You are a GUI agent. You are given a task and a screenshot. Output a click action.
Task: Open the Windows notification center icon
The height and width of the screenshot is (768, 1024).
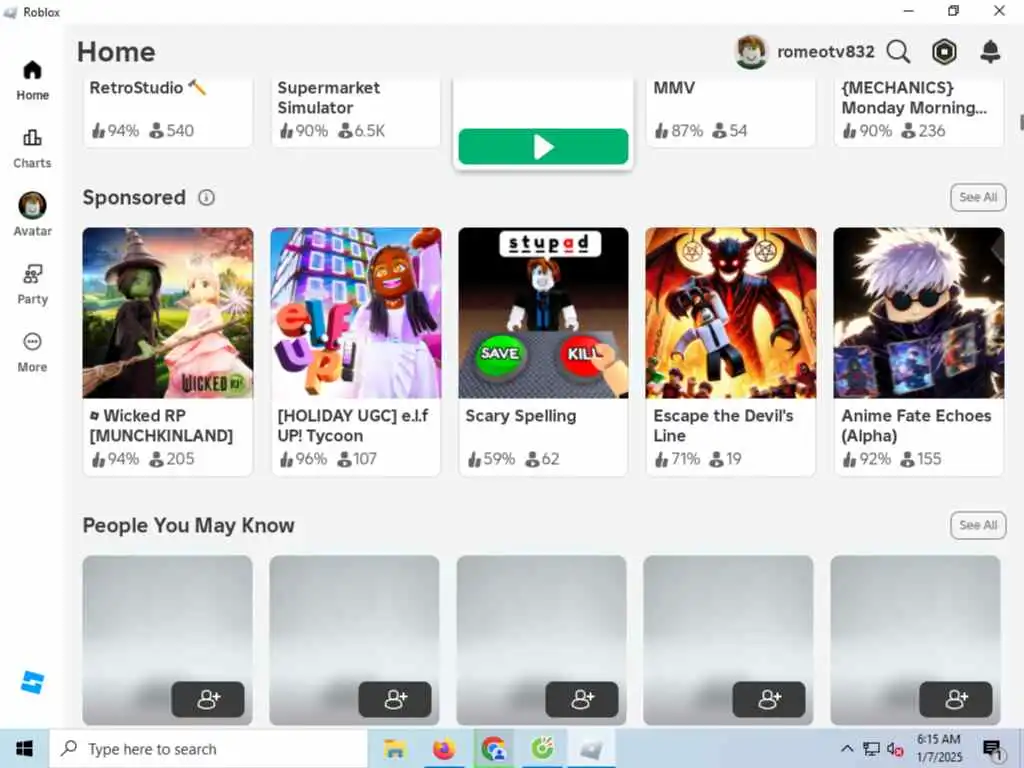pyautogui.click(x=993, y=749)
